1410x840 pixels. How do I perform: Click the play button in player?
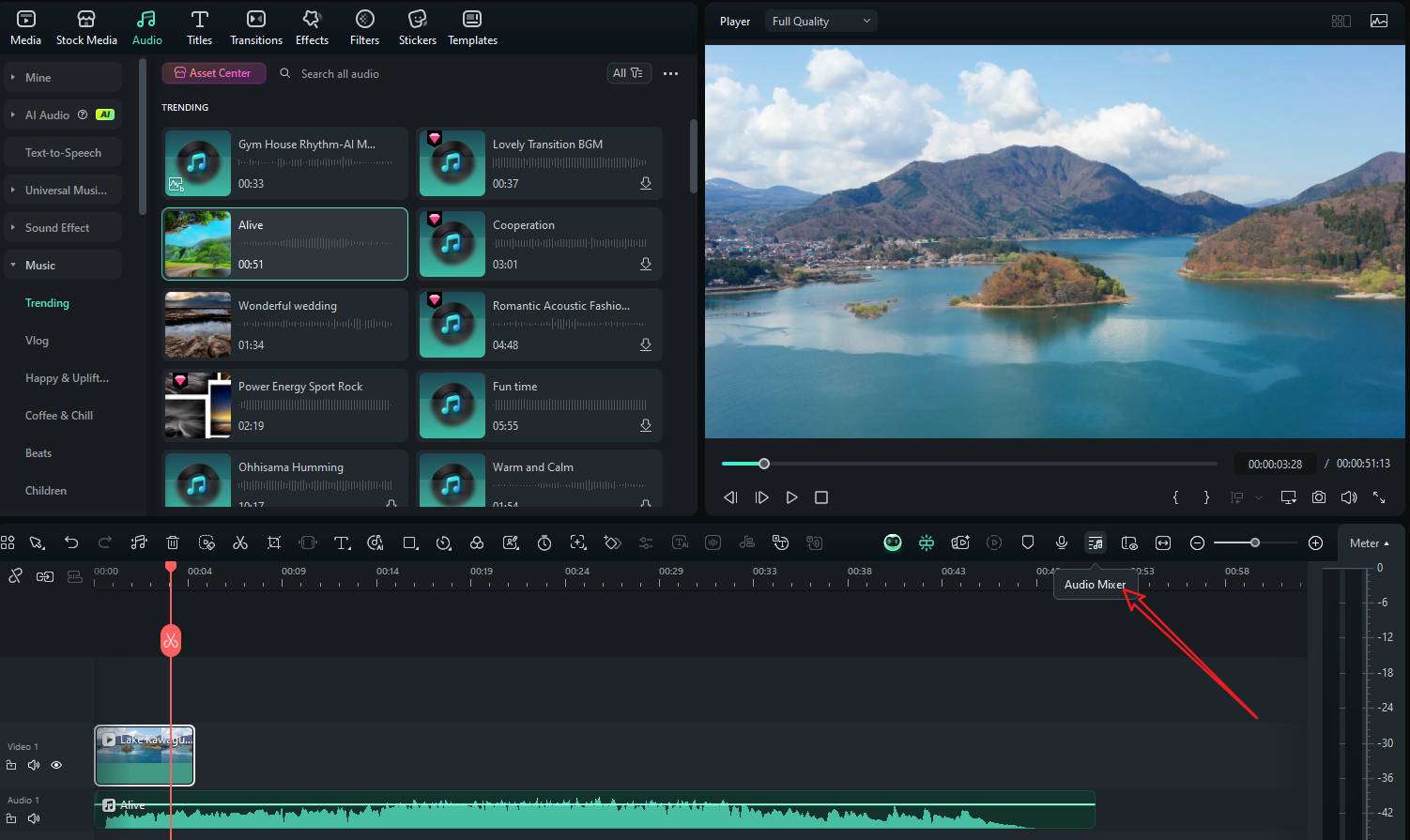(x=791, y=497)
